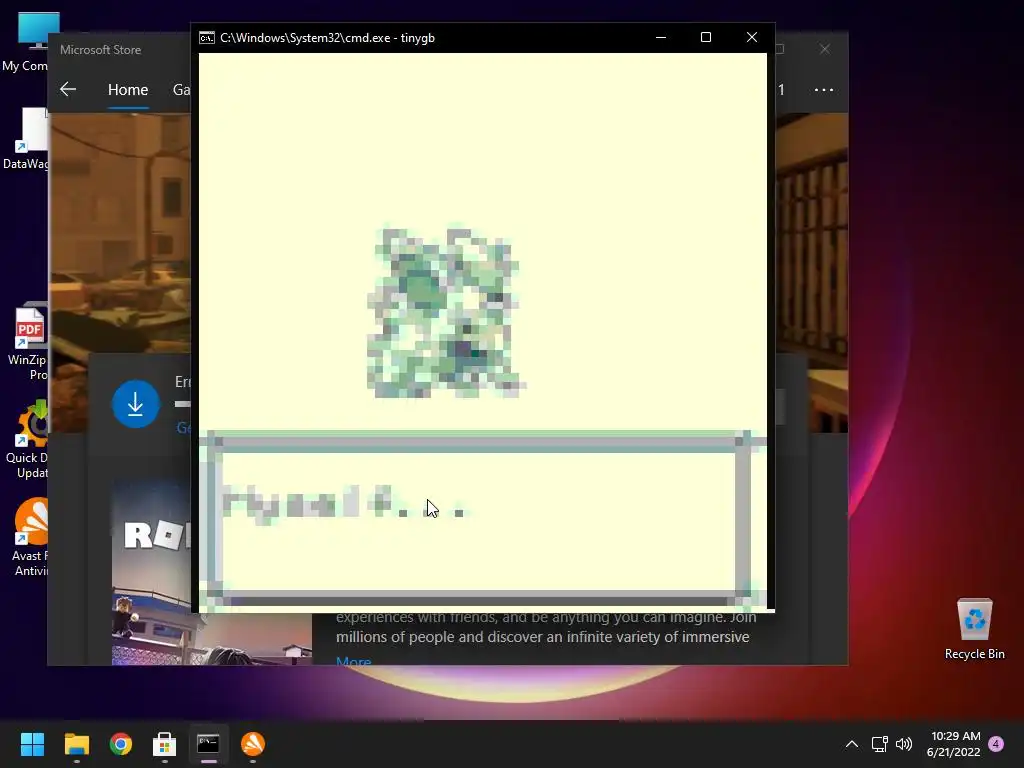The height and width of the screenshot is (768, 1024).
Task: Minimize the tinygb cmd window
Action: (661, 37)
